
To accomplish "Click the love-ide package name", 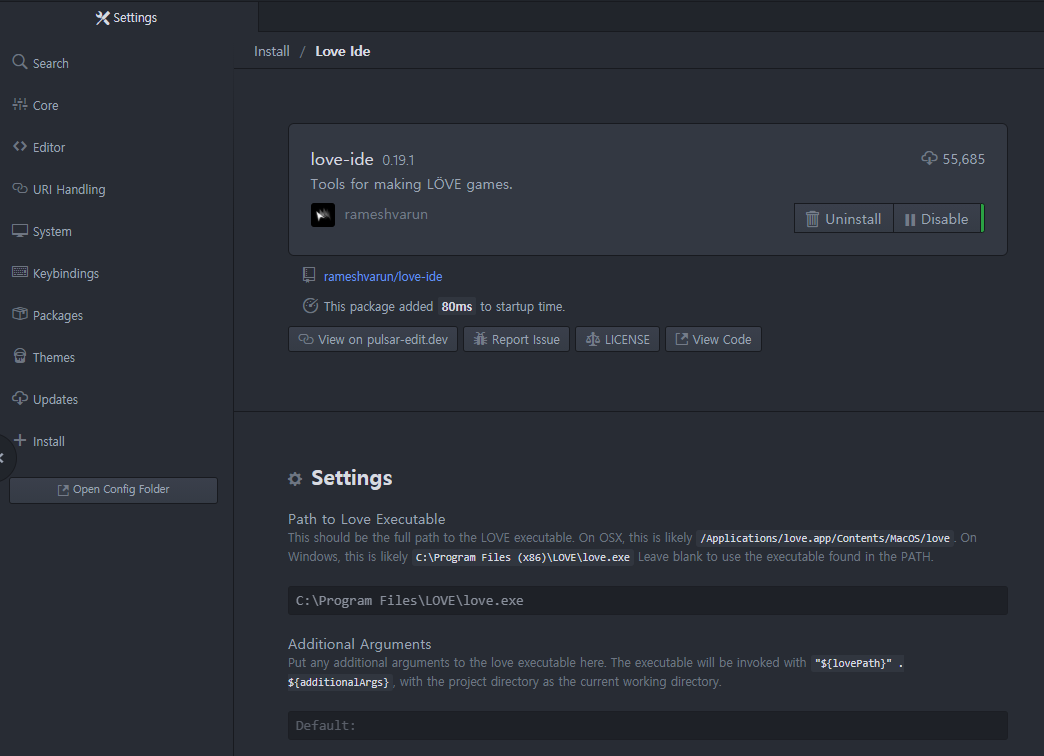I will tap(342, 159).
